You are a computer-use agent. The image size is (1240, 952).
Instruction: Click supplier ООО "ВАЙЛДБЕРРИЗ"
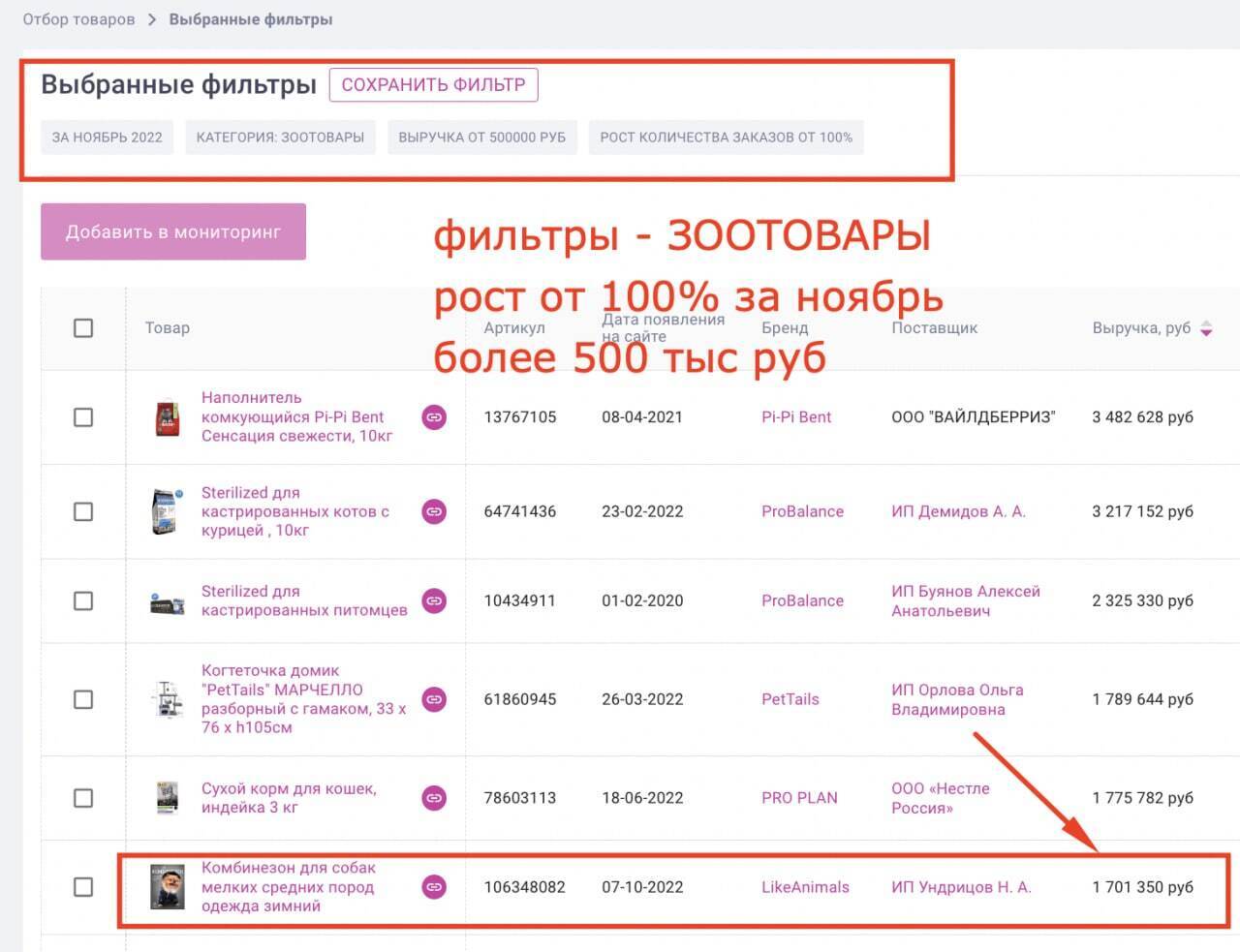(x=974, y=417)
